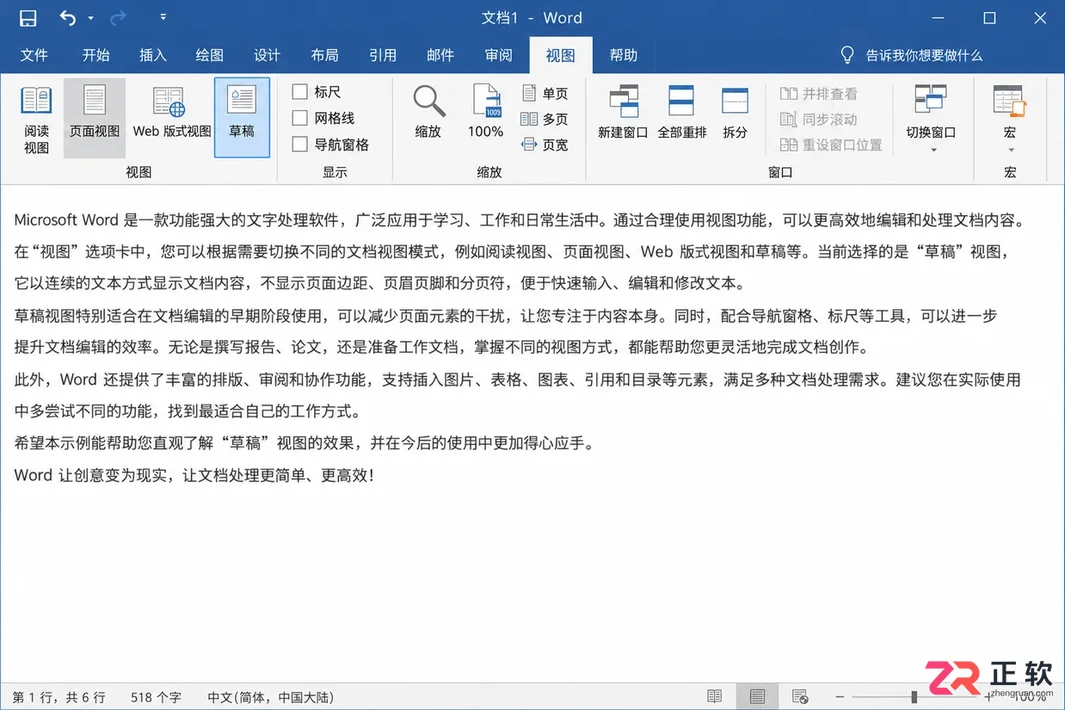Open the undo history dropdown arrow
This screenshot has height=710, width=1065.
(x=90, y=18)
